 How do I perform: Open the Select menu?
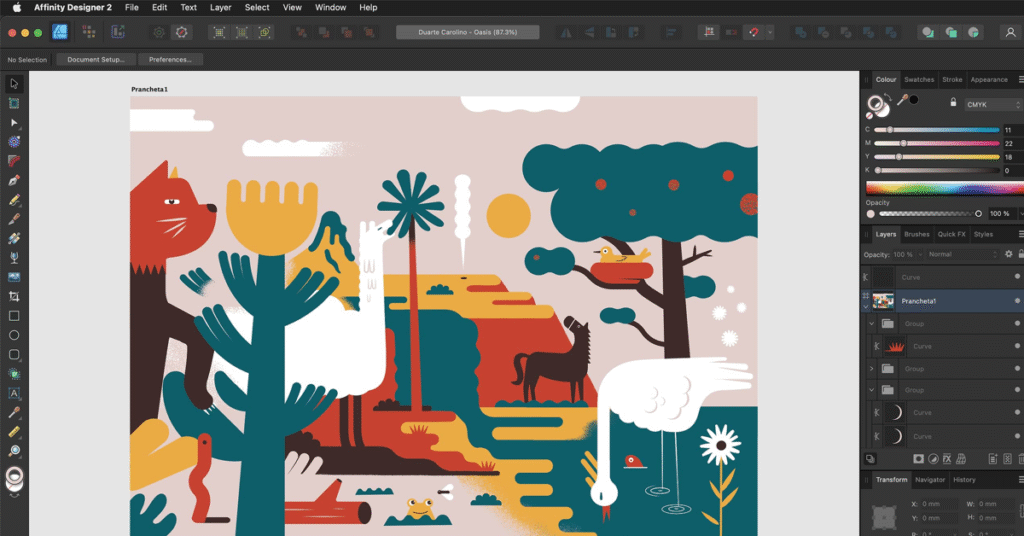pyautogui.click(x=257, y=7)
